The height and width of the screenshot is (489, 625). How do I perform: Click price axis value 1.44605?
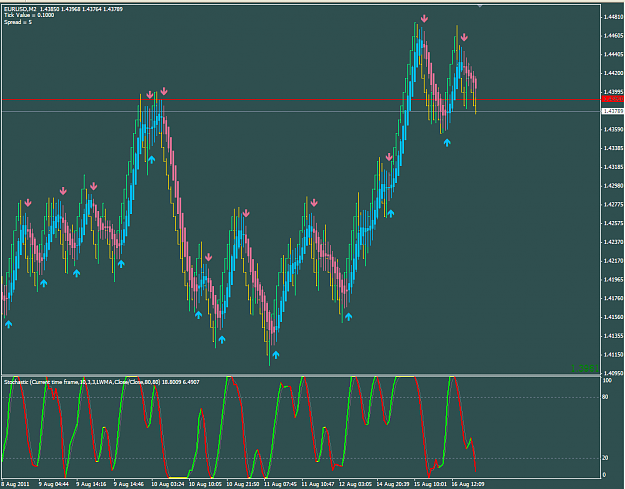[x=613, y=35]
